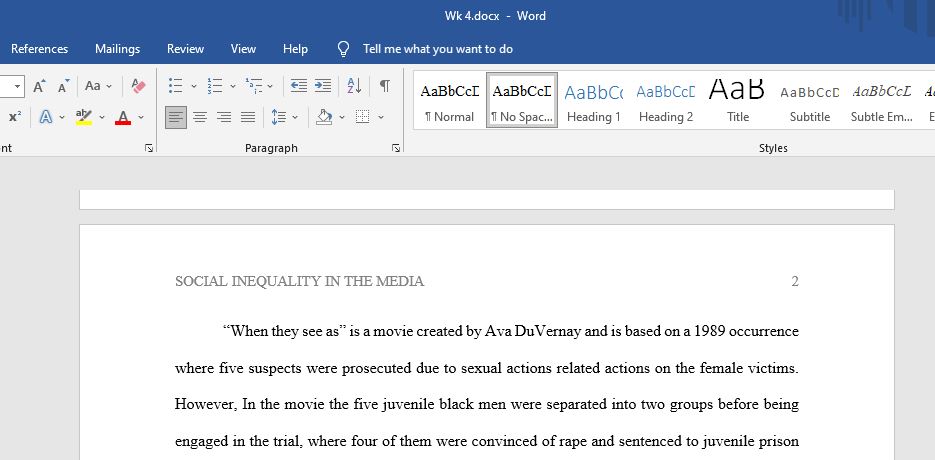Apply red font color
This screenshot has height=460, width=935.
123,117
